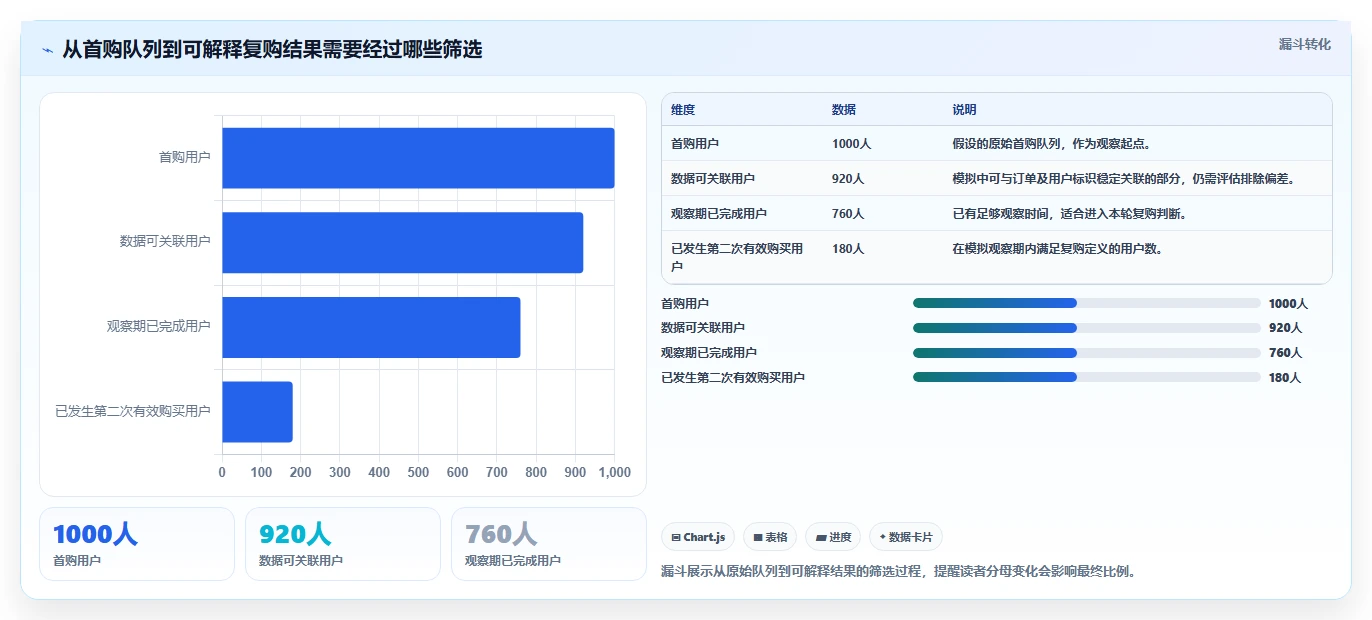Click the 已发生第二次有效购买用户 chart bar
Image resolution: width=1372 pixels, height=620 pixels.
click(x=257, y=412)
